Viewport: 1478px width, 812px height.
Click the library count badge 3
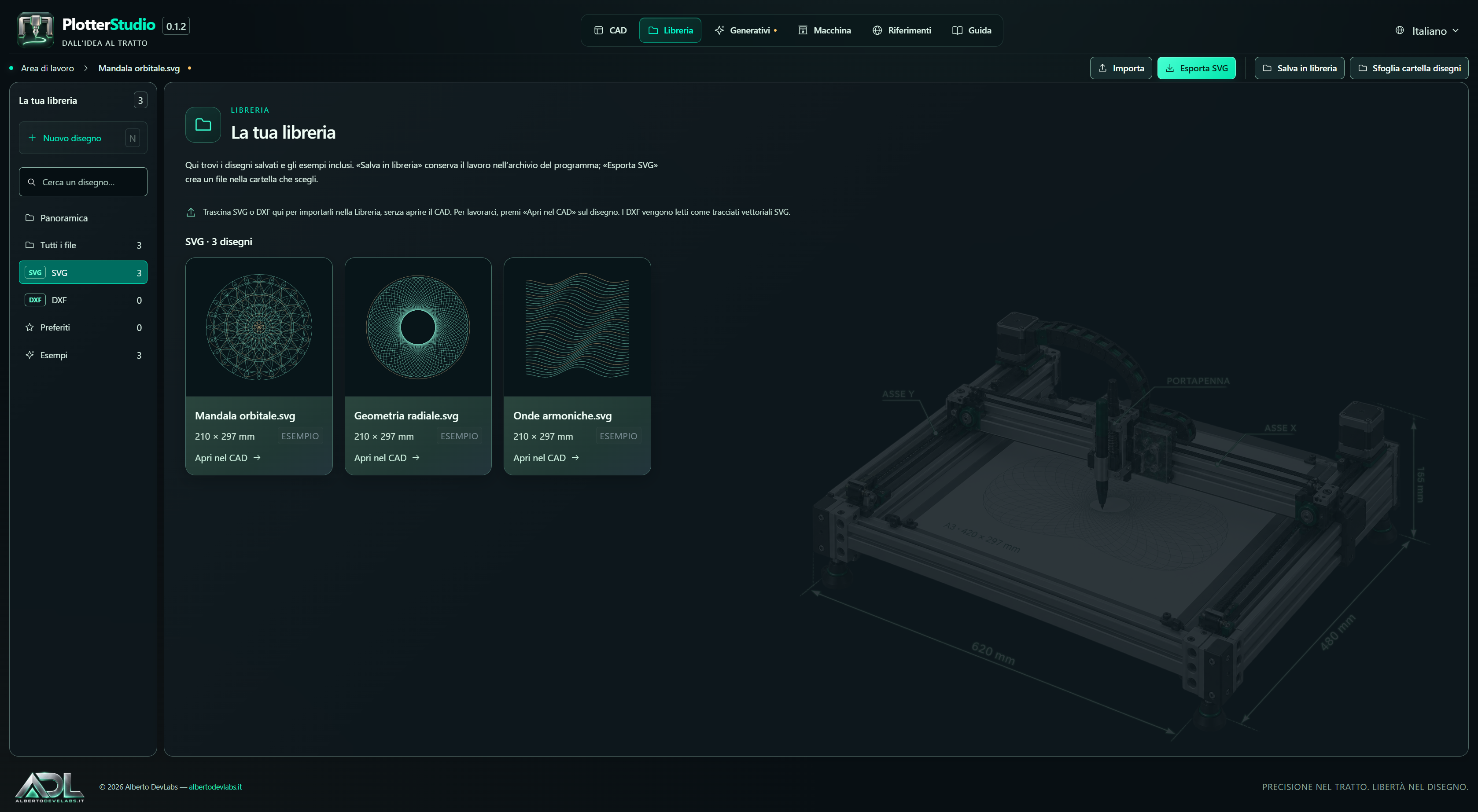pyautogui.click(x=140, y=100)
